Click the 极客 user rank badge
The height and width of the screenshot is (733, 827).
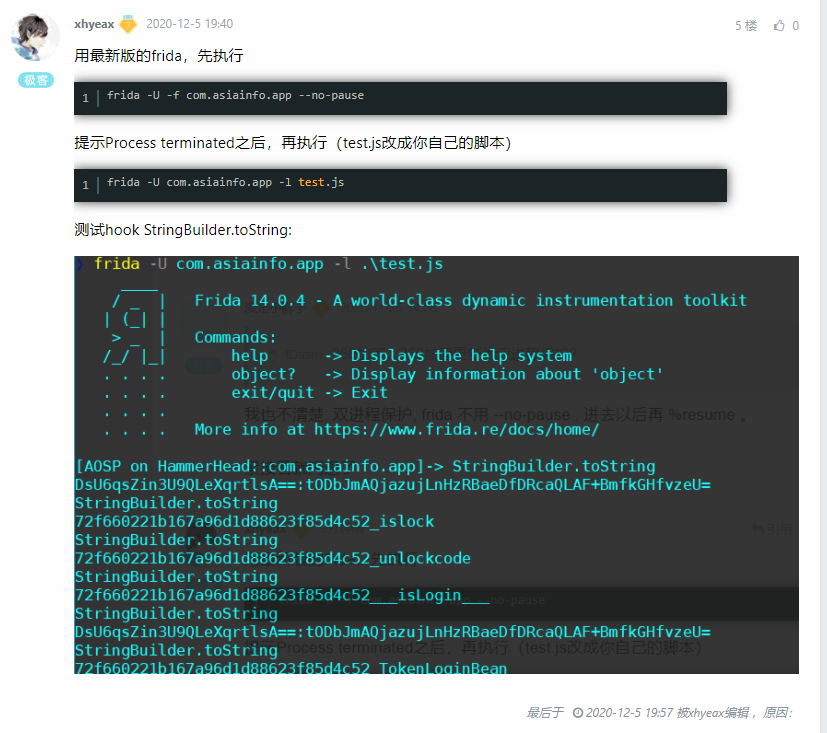point(36,80)
